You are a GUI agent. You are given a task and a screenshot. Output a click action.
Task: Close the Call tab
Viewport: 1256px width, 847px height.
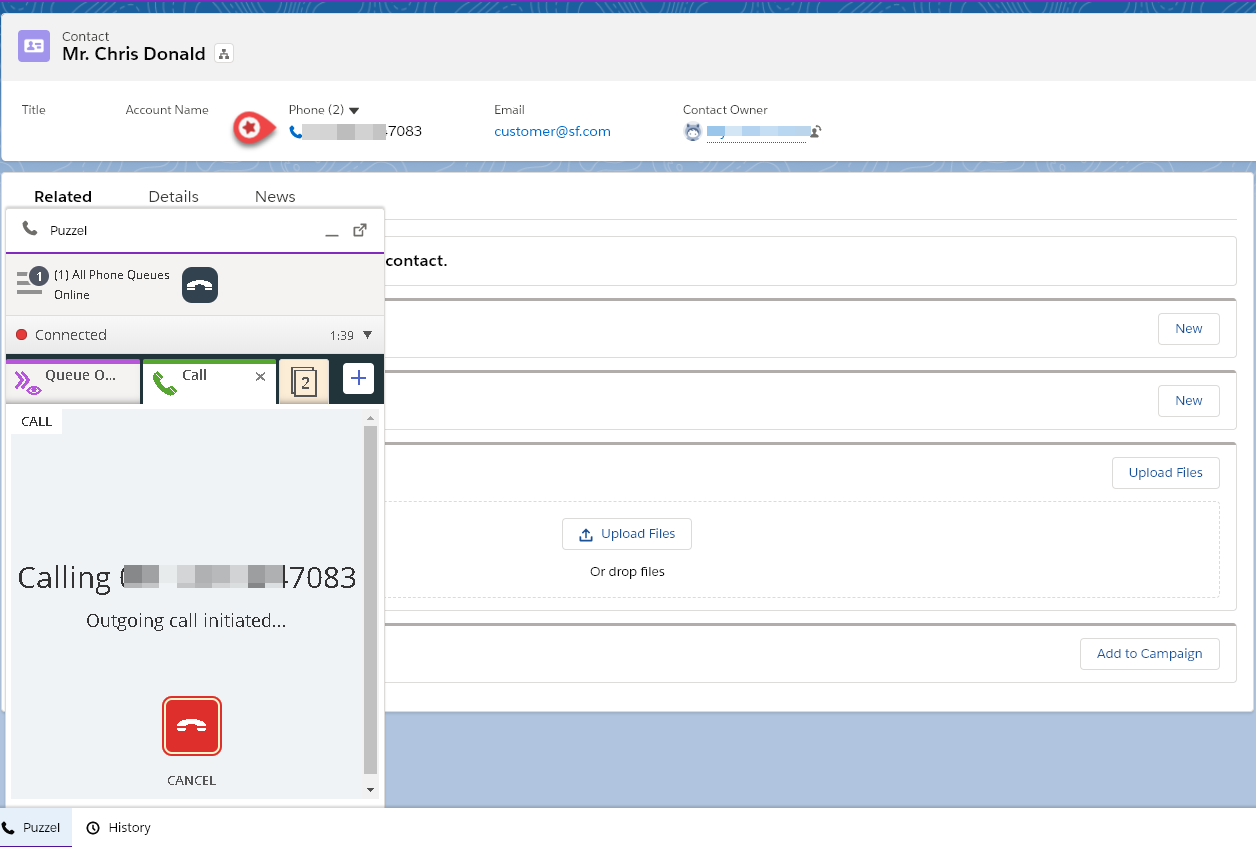(x=260, y=377)
